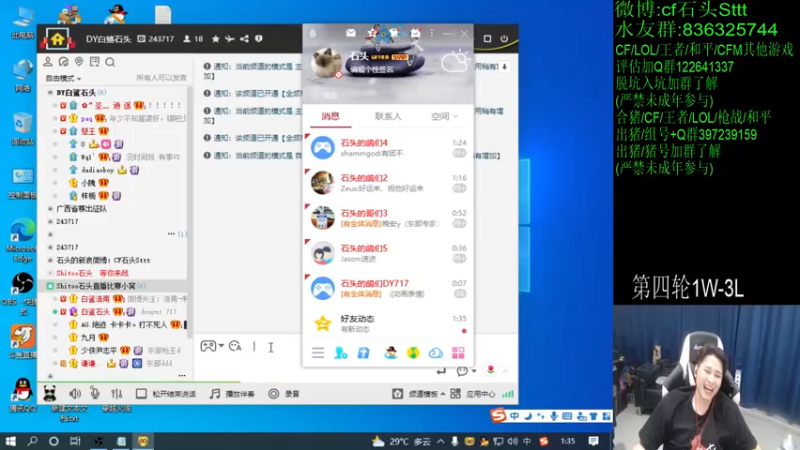Viewport: 800px width, 450px height.
Task: Click the channel ID 243717 in YY title
Action: 156,39
